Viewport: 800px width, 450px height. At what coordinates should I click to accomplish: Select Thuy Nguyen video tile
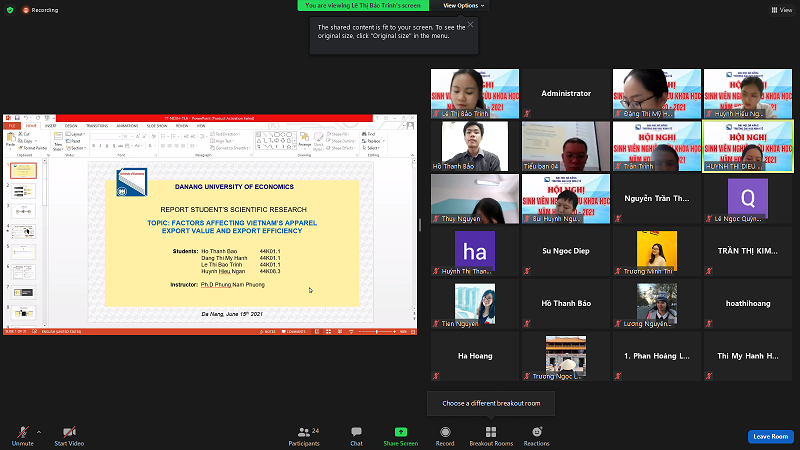tap(475, 198)
